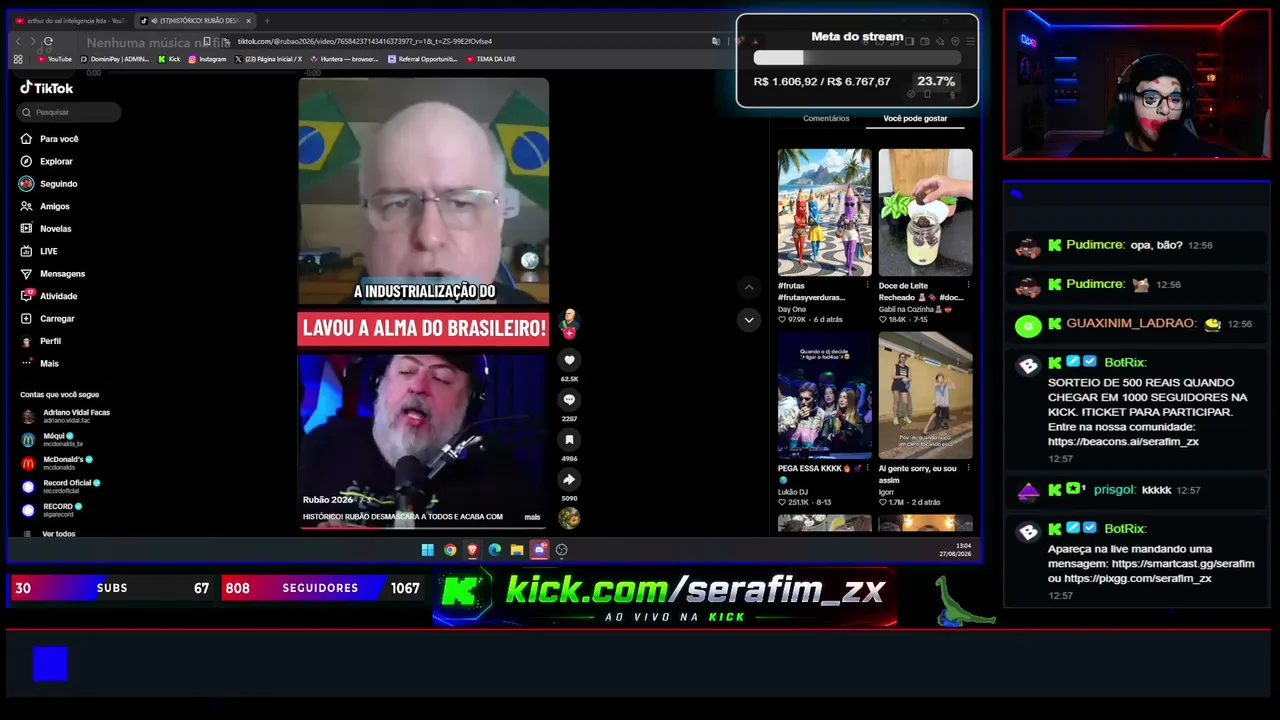Open the Rubão 2026 creator name

(x=328, y=500)
